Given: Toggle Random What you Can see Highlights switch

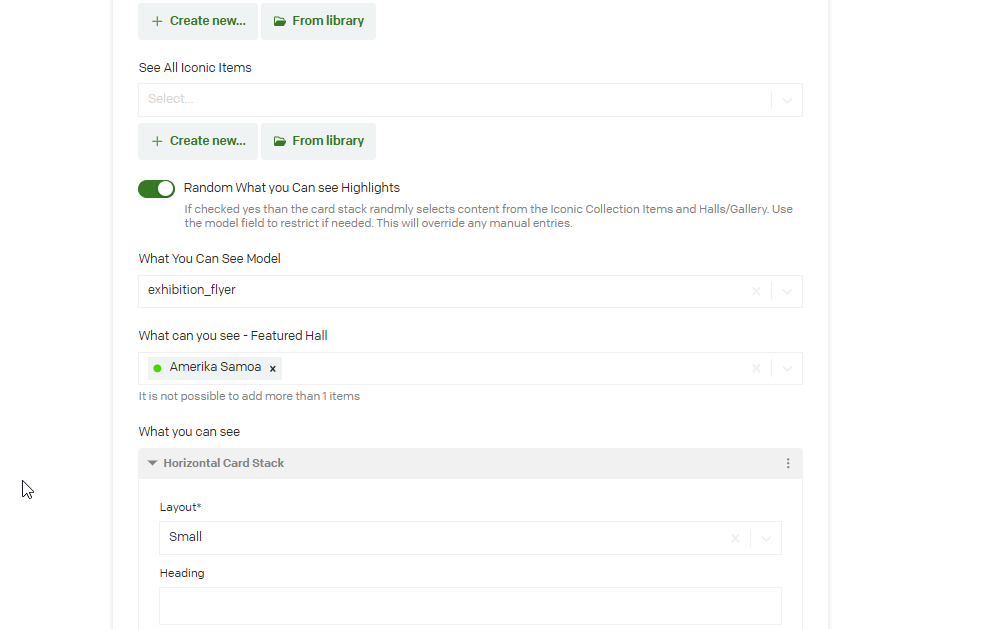Looking at the screenshot, I should pyautogui.click(x=156, y=189).
